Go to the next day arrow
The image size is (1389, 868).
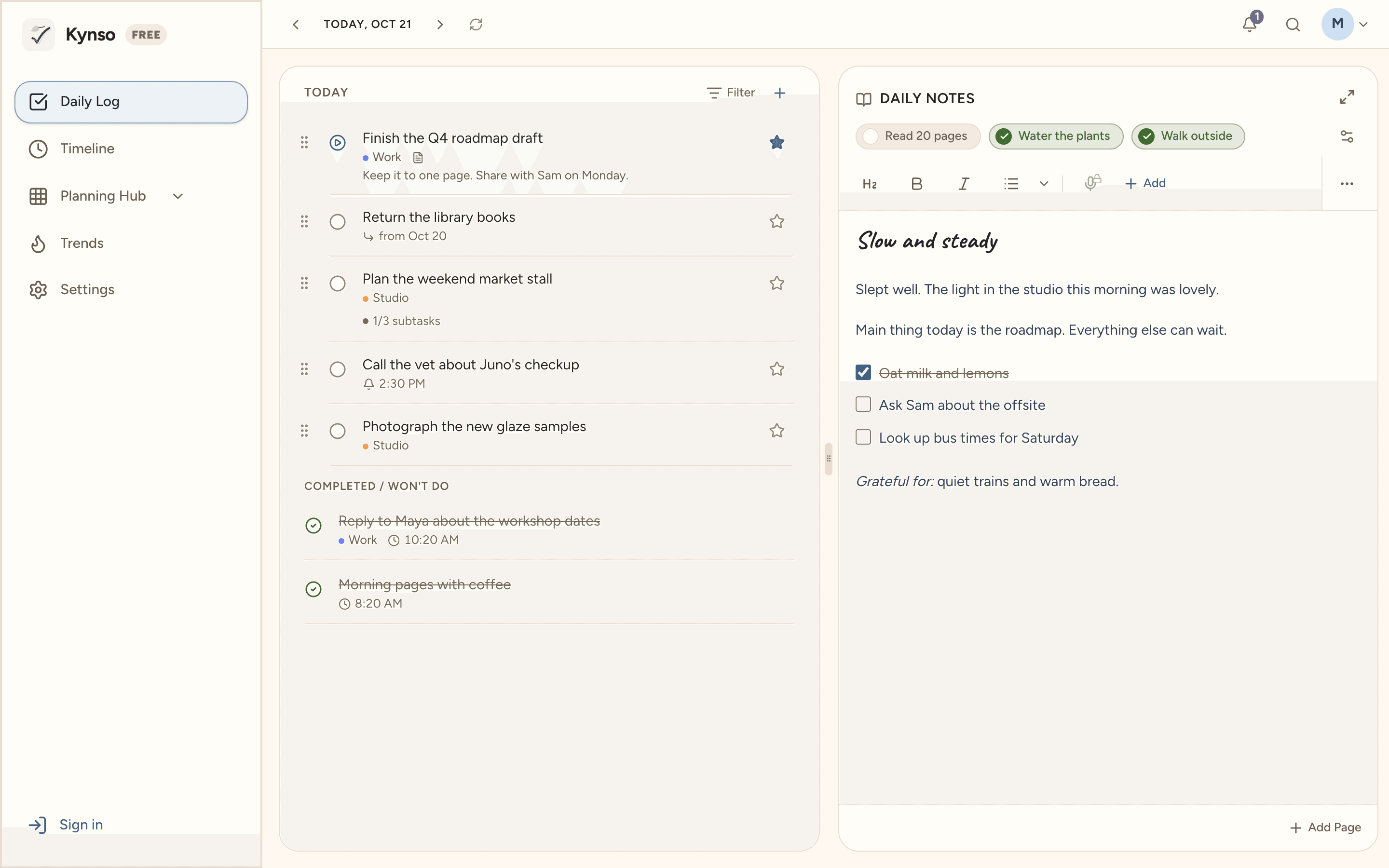click(x=440, y=24)
